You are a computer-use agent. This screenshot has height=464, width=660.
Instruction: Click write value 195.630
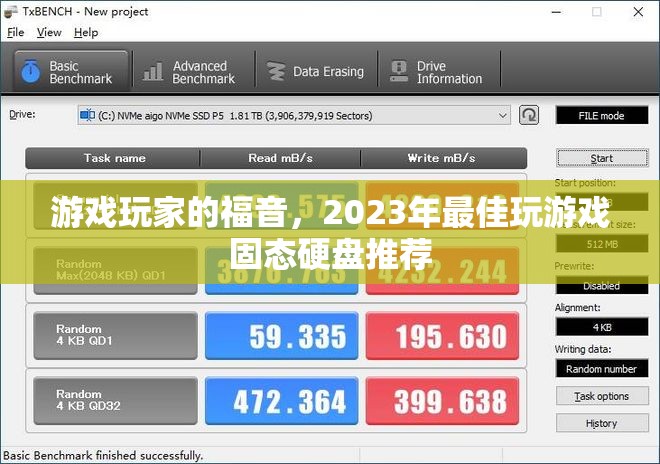click(x=442, y=336)
